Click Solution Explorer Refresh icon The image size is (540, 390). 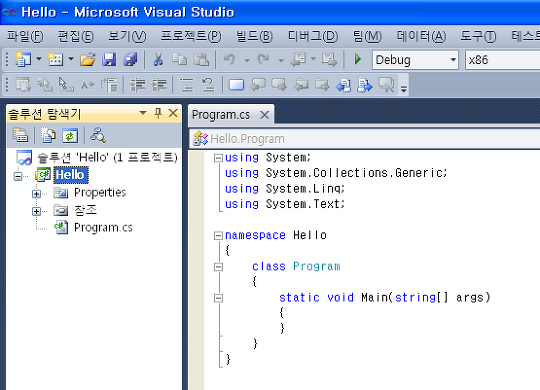pyautogui.click(x=70, y=135)
